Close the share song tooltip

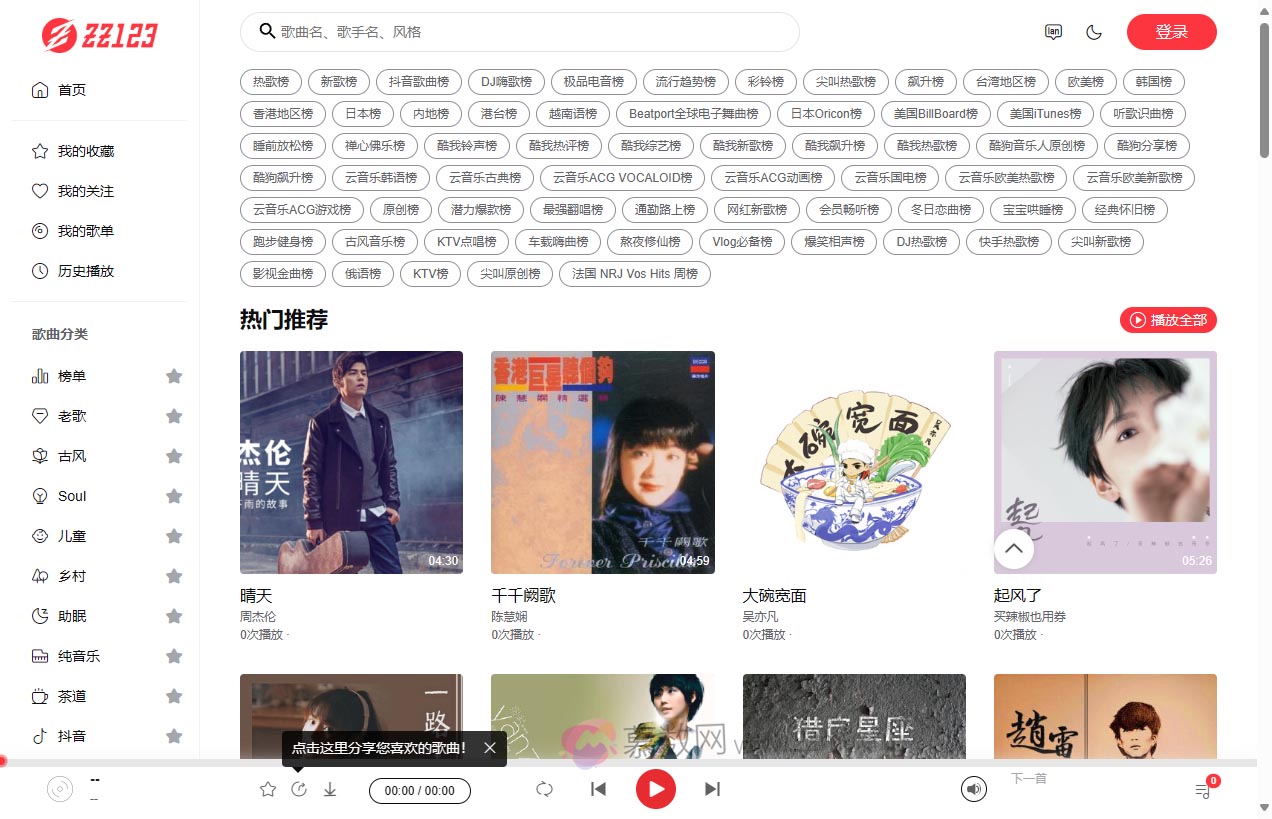(x=490, y=747)
